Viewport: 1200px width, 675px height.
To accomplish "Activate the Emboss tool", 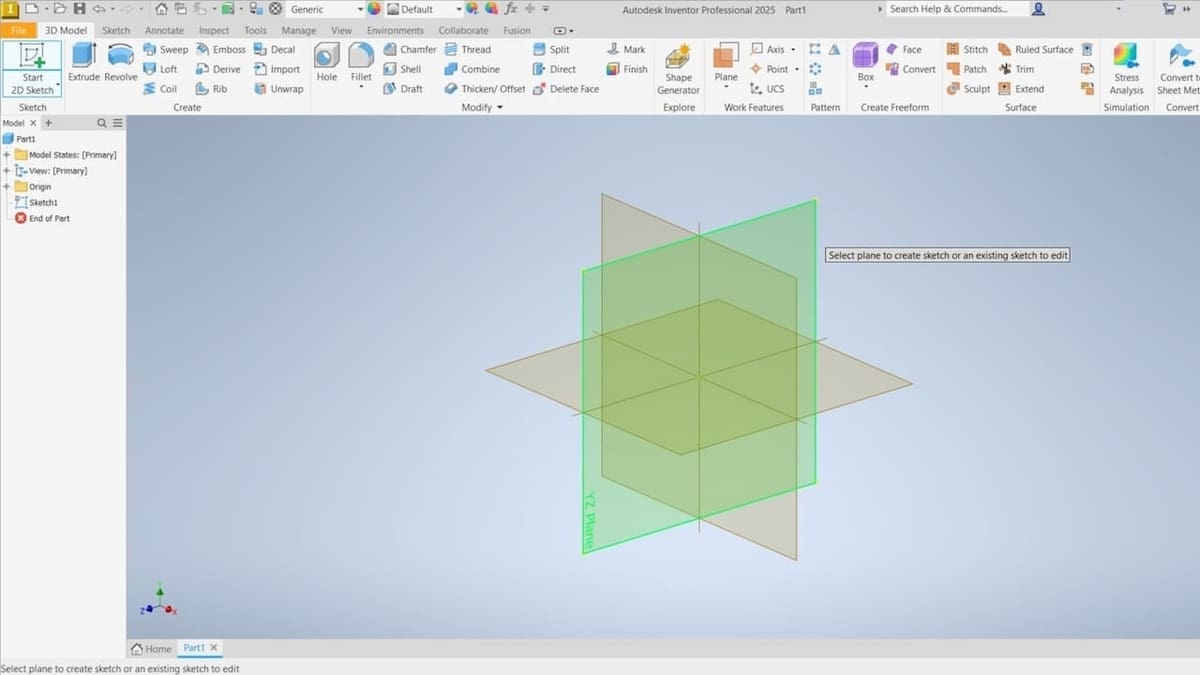I will point(220,49).
